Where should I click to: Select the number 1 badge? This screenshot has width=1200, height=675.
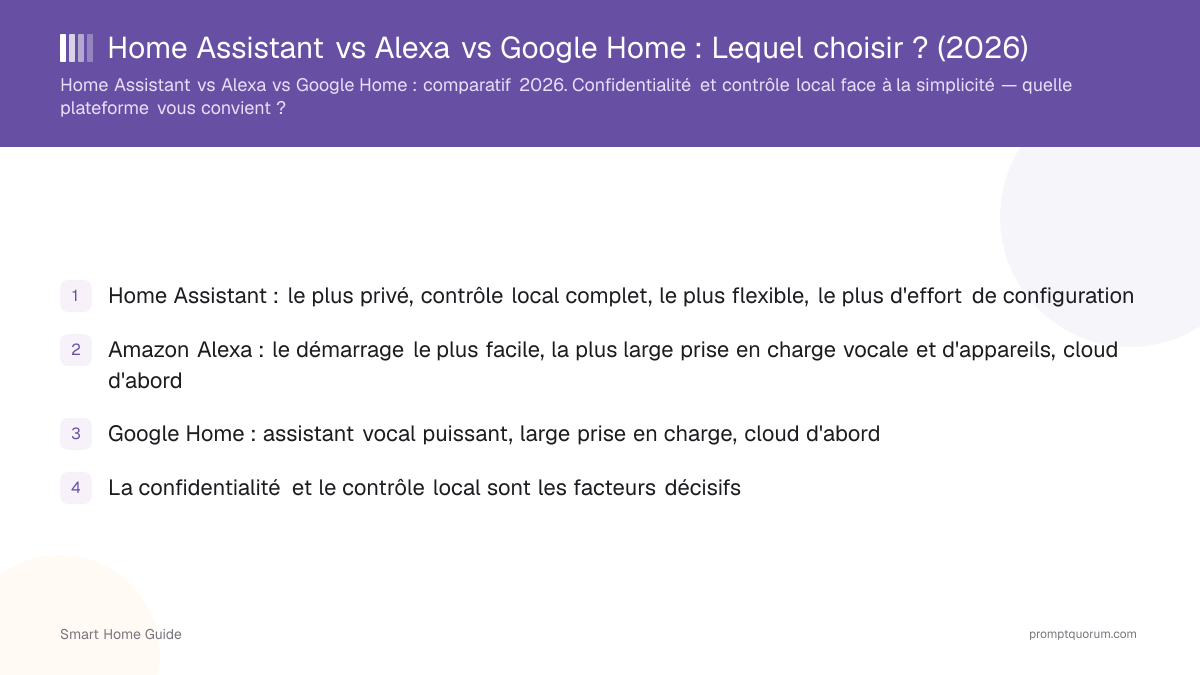click(x=76, y=296)
